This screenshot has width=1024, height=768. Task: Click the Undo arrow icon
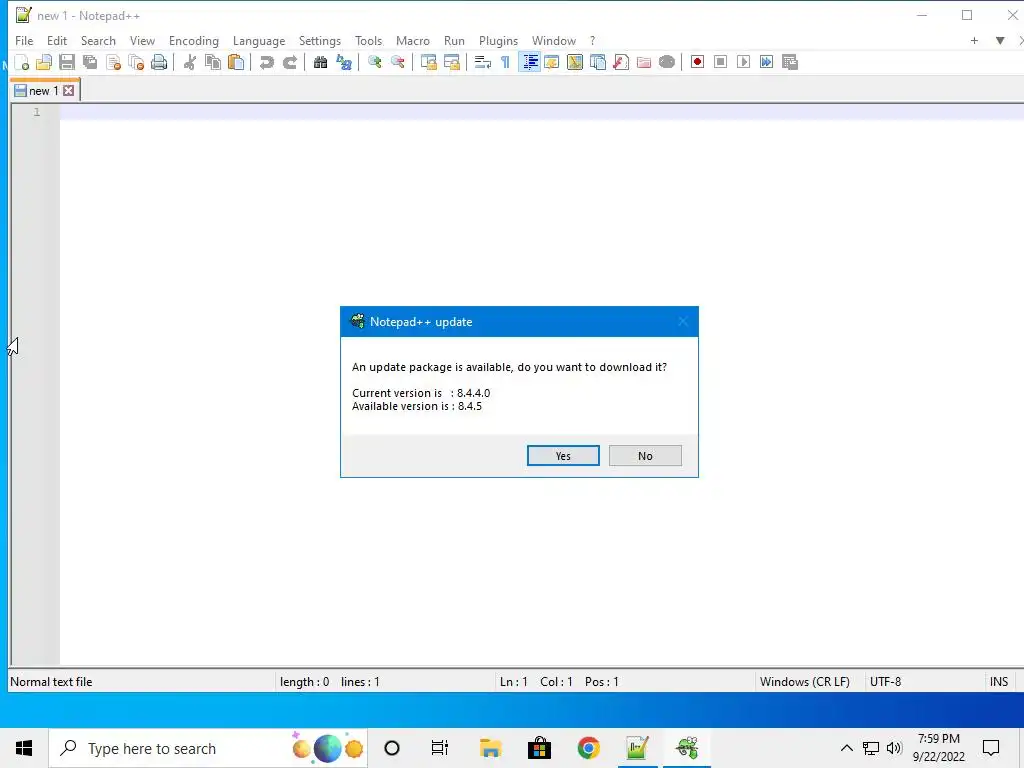[266, 62]
